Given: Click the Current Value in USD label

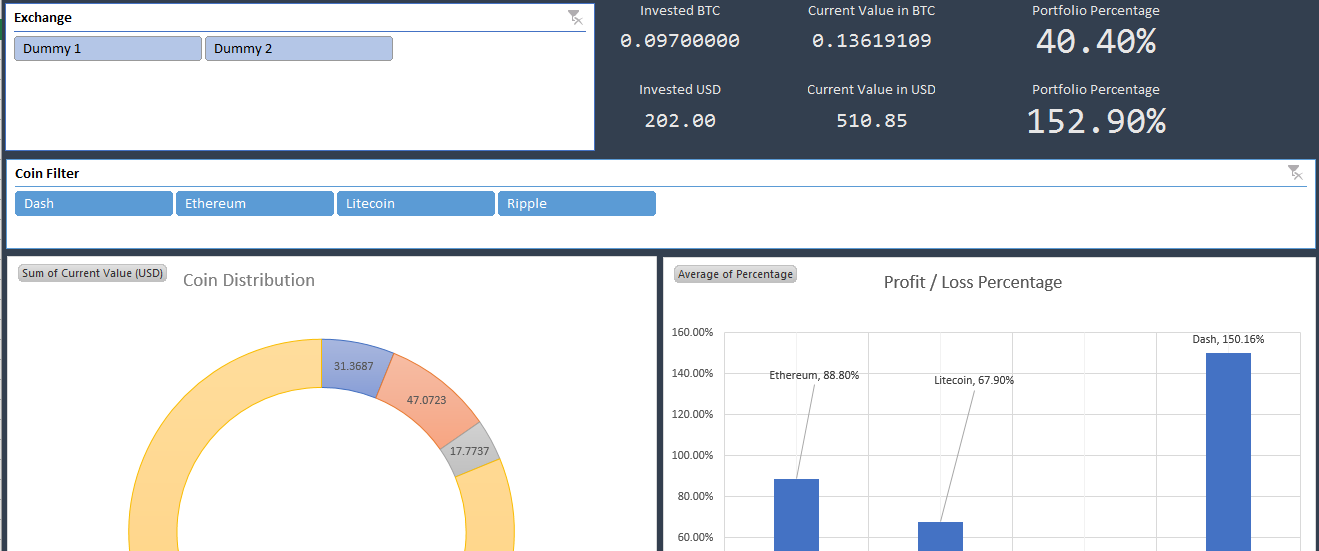Looking at the screenshot, I should pyautogui.click(x=872, y=89).
